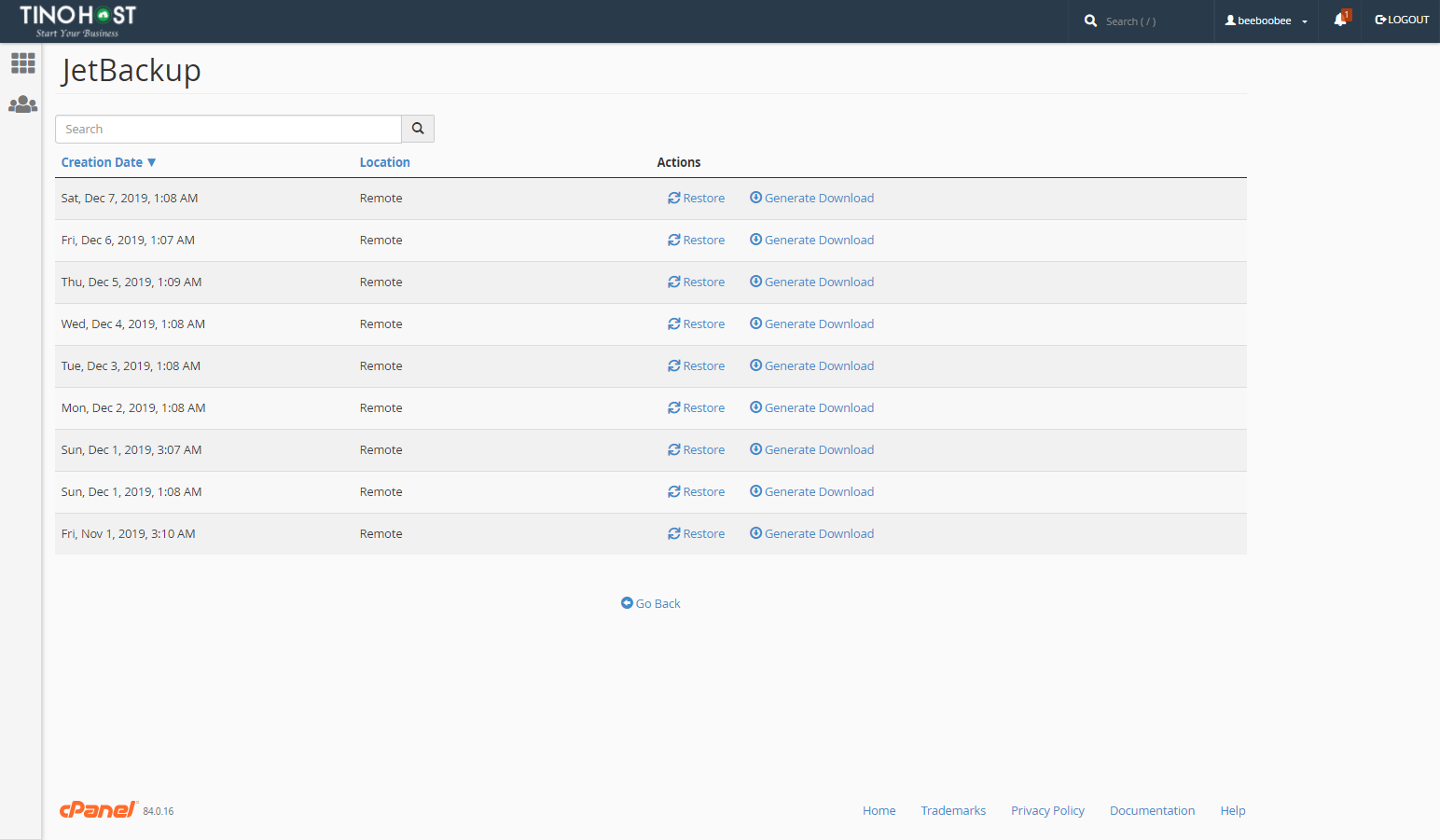Log out via LOGOUT link
This screenshot has width=1440, height=840.
click(1402, 20)
